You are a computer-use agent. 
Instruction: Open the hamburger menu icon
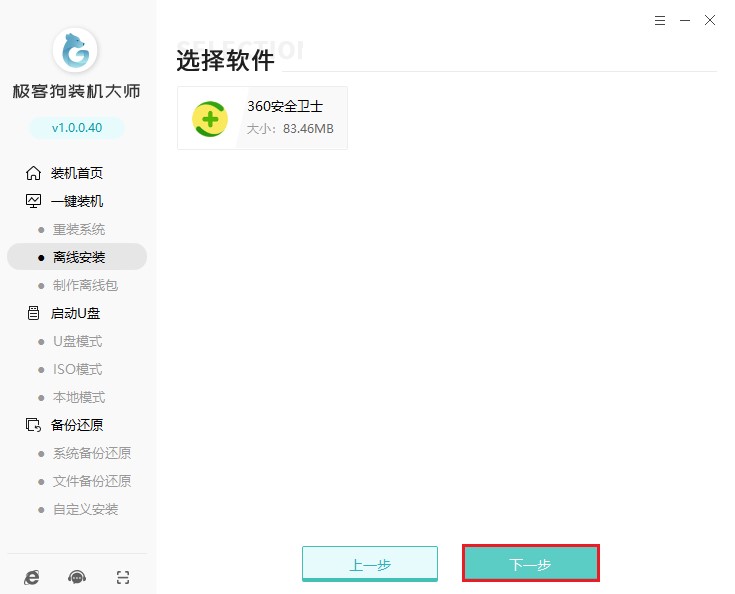(x=660, y=21)
